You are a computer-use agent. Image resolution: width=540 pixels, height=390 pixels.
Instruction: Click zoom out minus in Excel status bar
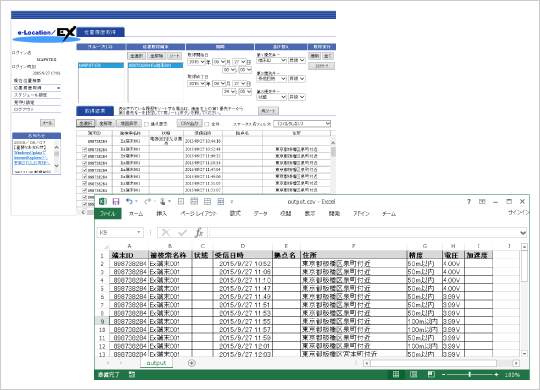tap(444, 374)
